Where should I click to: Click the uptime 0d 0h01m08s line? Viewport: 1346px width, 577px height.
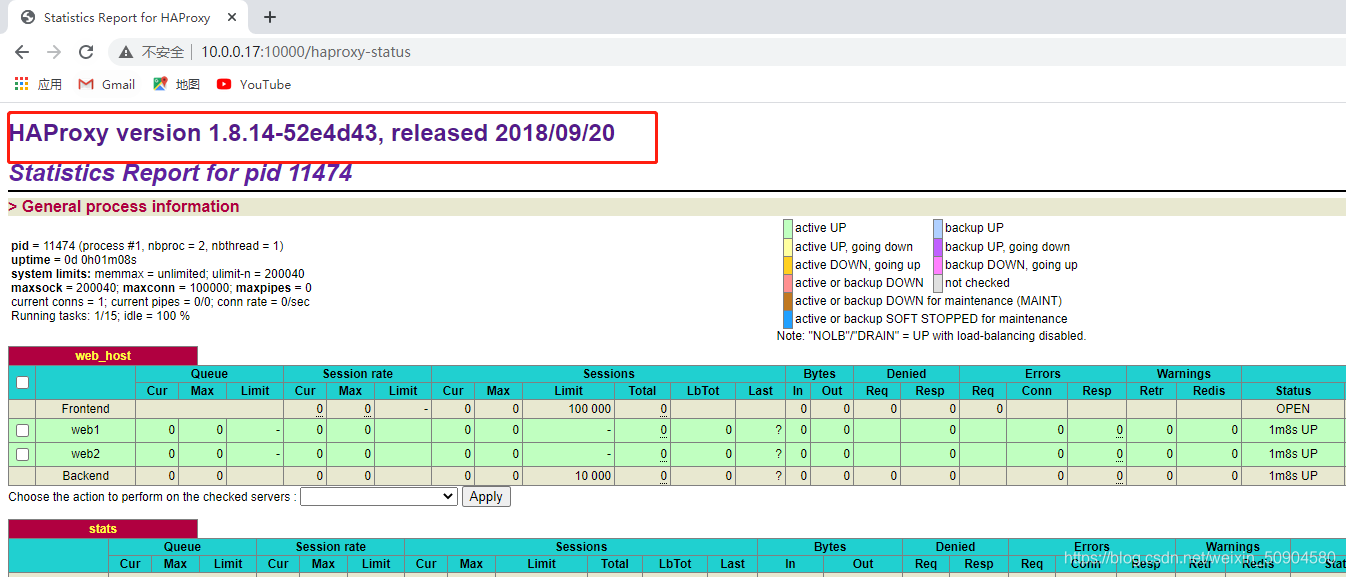tap(74, 260)
